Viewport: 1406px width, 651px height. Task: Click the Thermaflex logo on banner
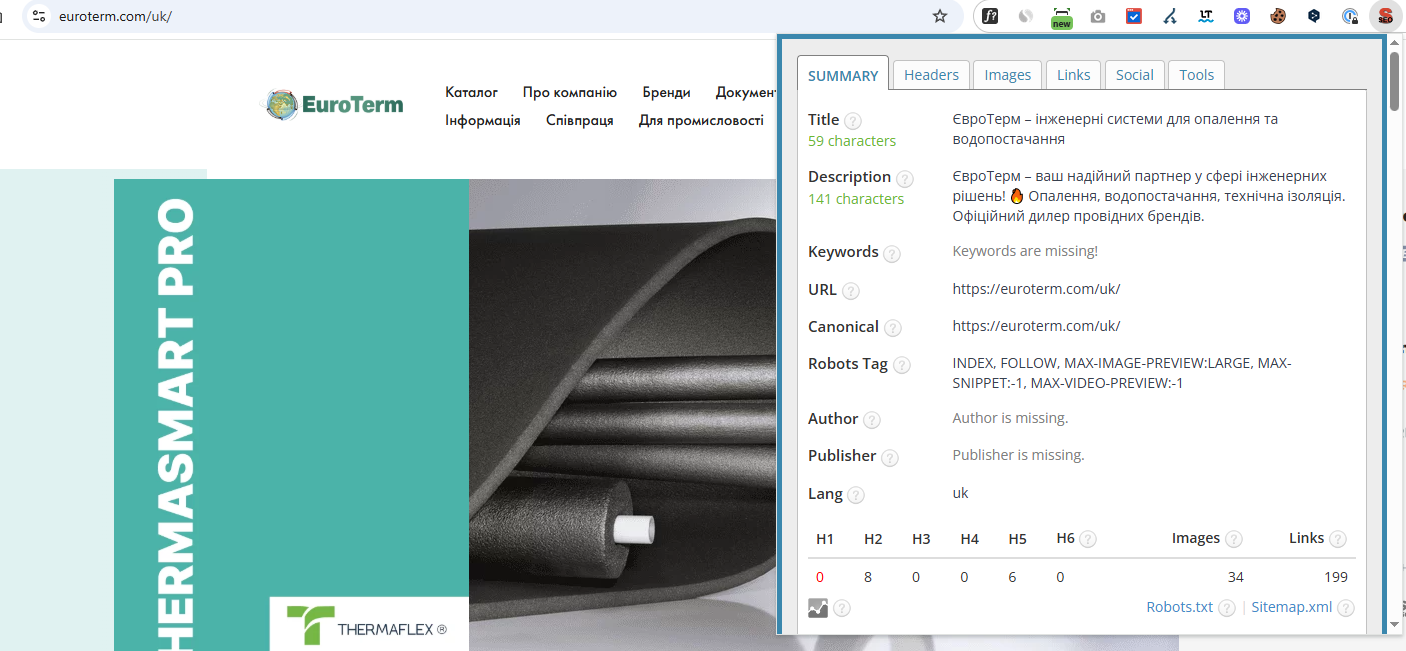[367, 626]
